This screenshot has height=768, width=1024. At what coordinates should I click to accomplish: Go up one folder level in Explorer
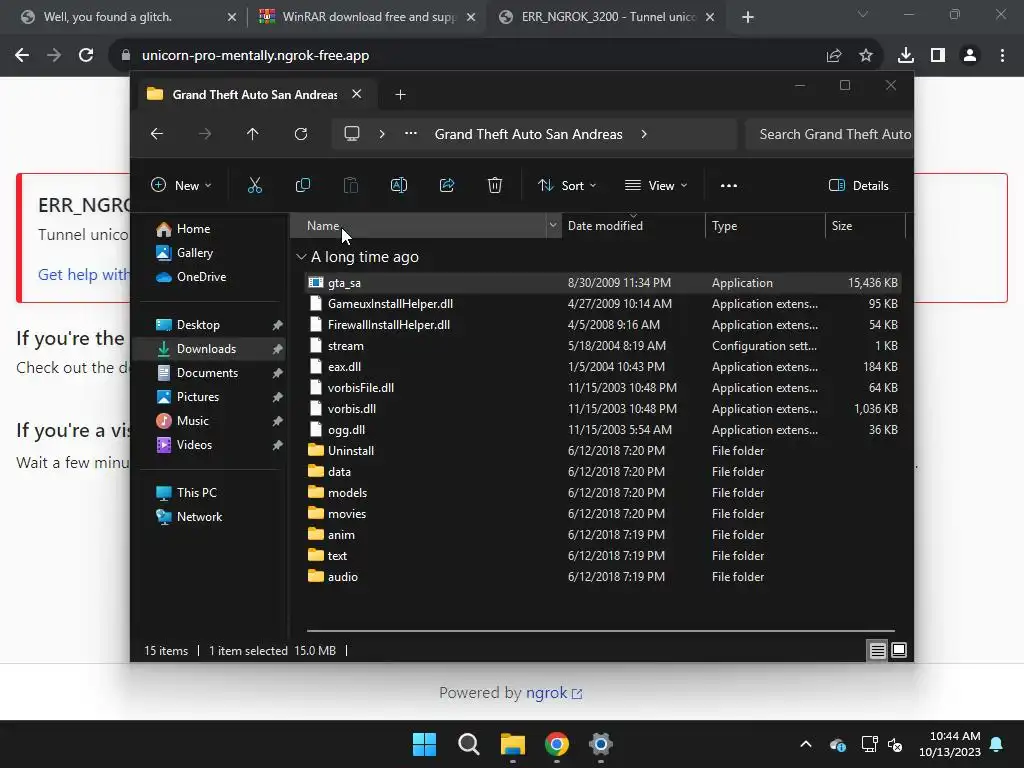pyautogui.click(x=253, y=134)
